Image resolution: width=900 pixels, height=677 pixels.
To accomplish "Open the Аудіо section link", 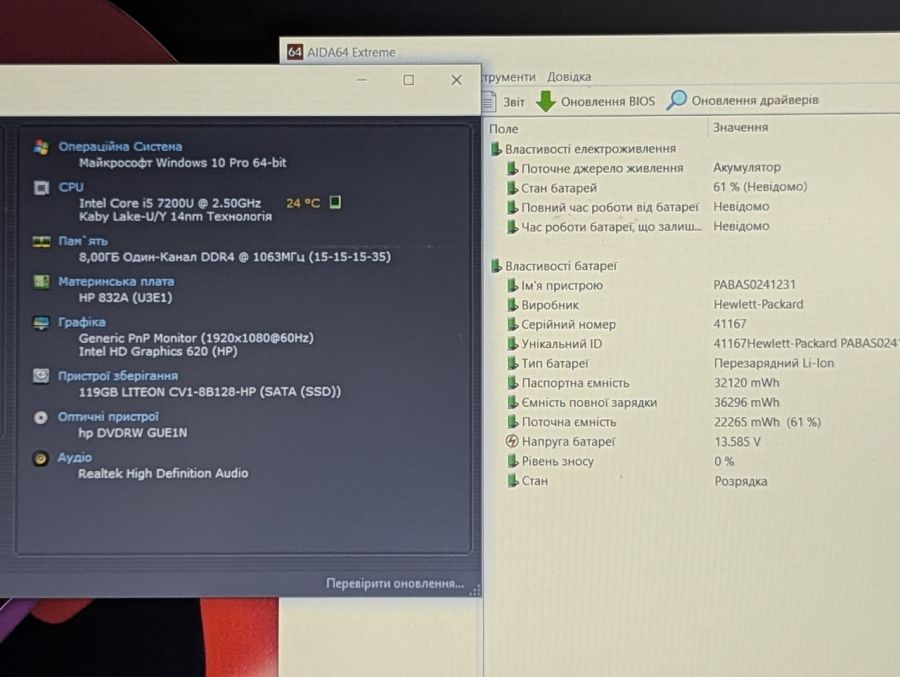I will [75, 458].
